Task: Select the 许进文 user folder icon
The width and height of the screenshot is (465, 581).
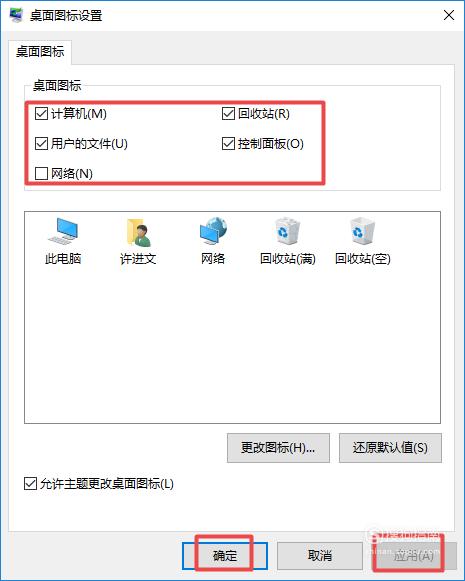Action: [138, 241]
